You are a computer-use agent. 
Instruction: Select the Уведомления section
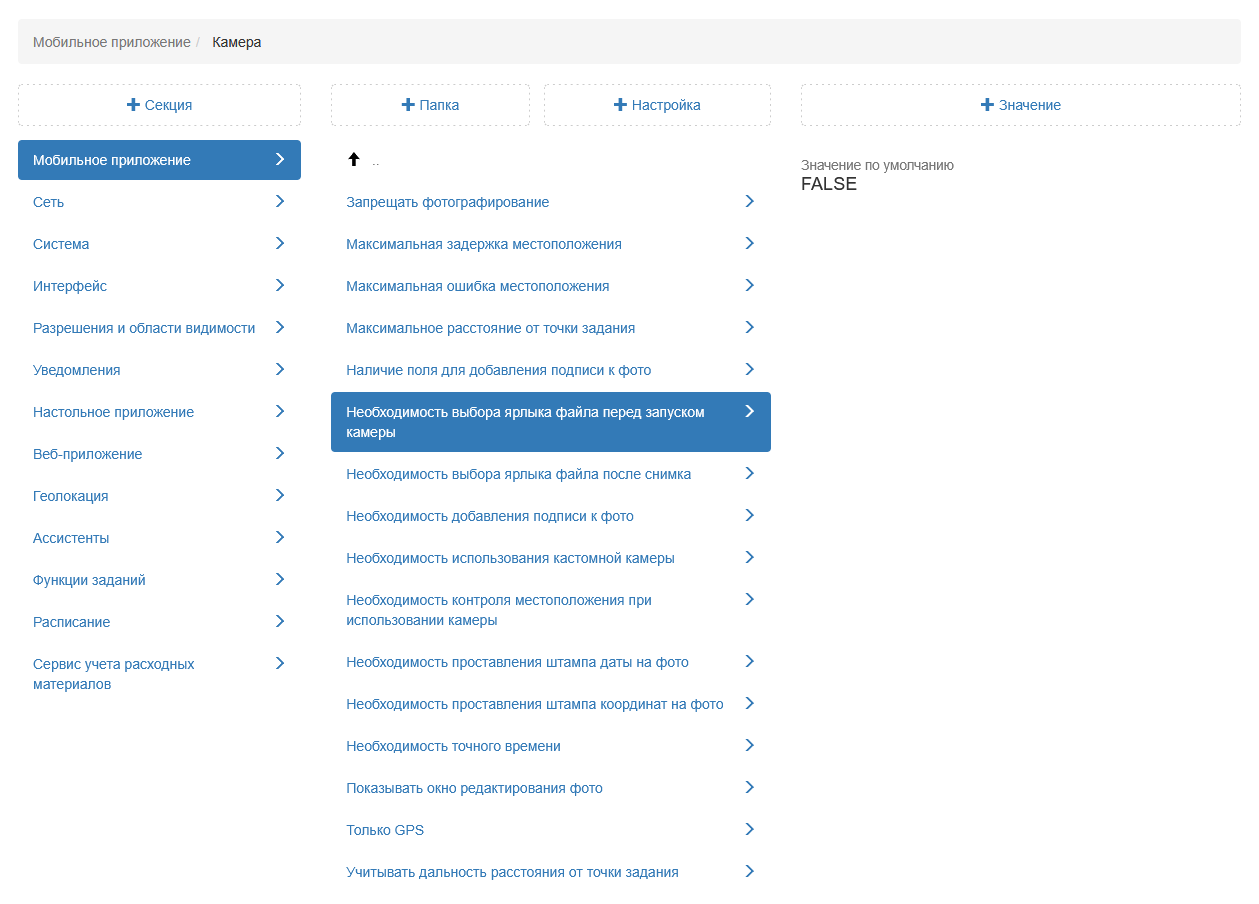click(x=77, y=370)
